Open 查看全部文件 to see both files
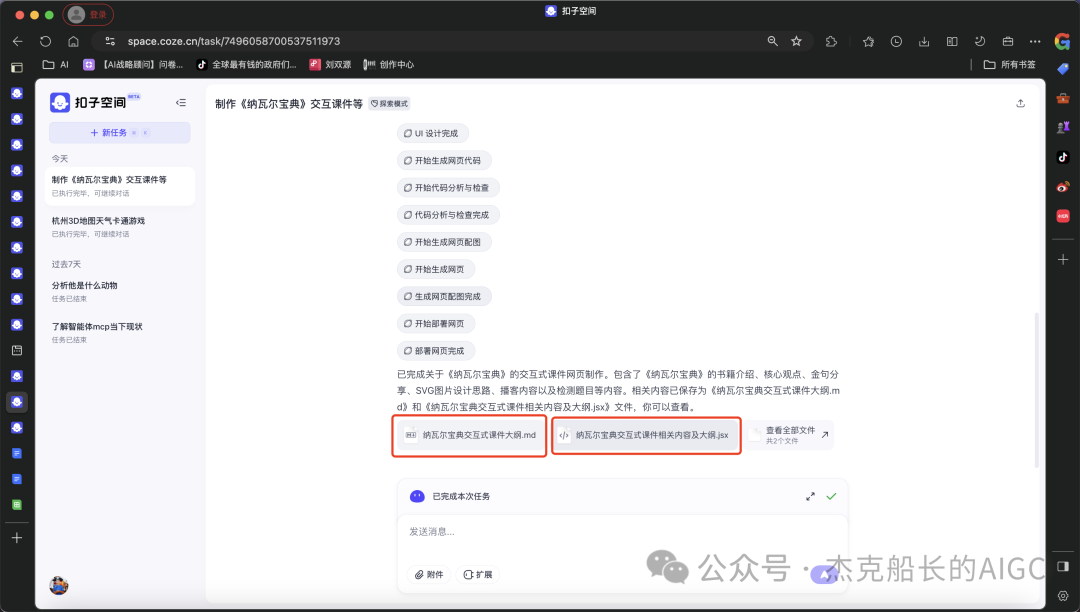The image size is (1080, 612). pos(789,435)
